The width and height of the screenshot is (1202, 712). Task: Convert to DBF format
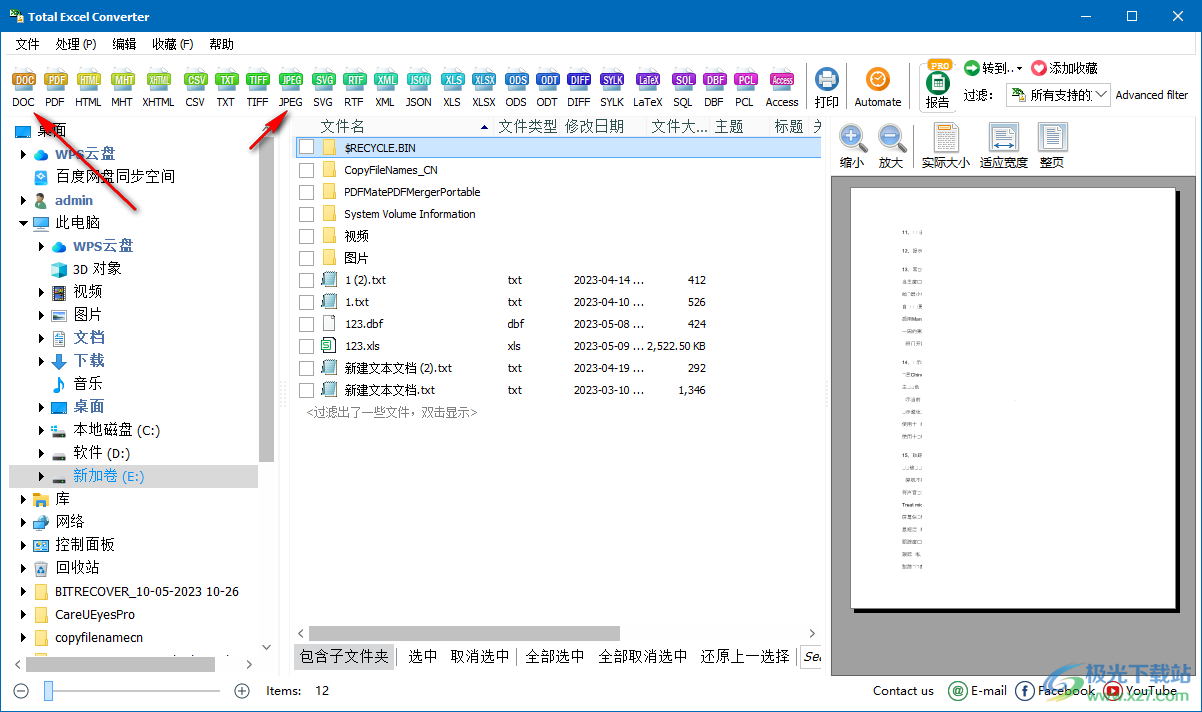(x=714, y=88)
